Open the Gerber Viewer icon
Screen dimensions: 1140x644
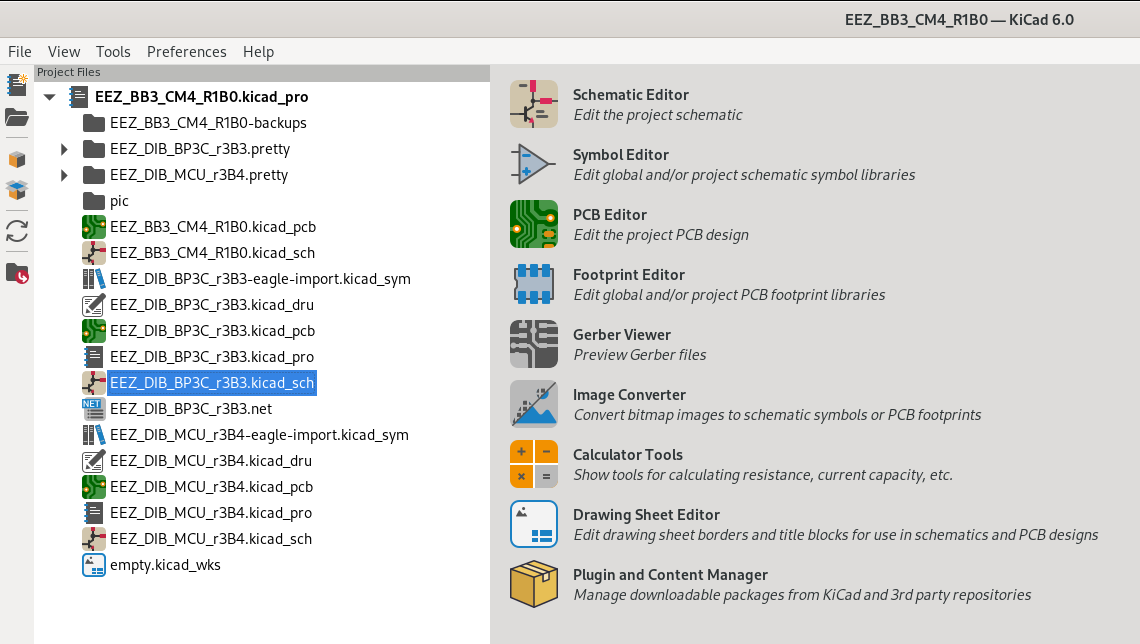pos(533,344)
